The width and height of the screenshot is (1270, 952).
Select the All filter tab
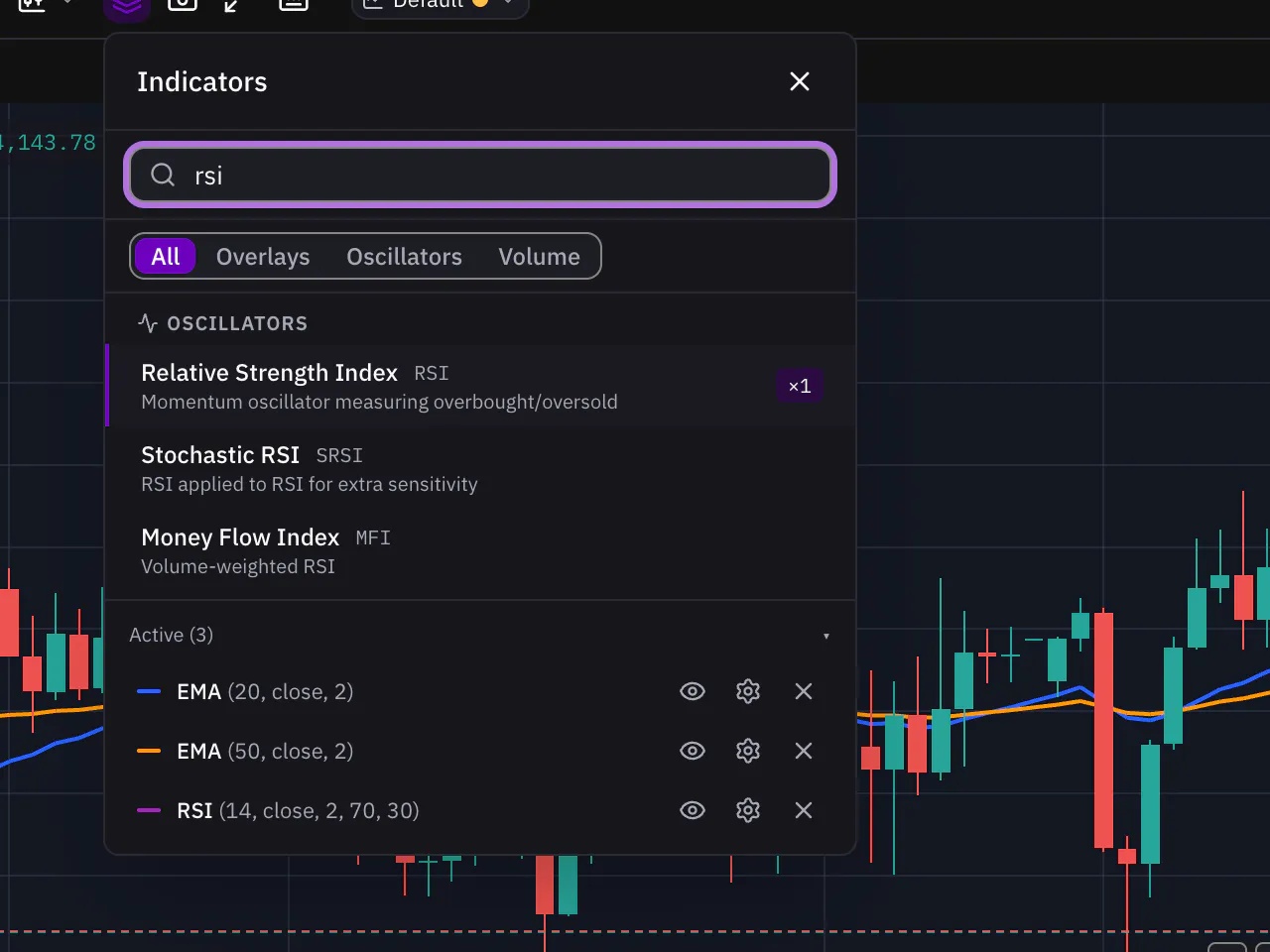click(x=166, y=256)
